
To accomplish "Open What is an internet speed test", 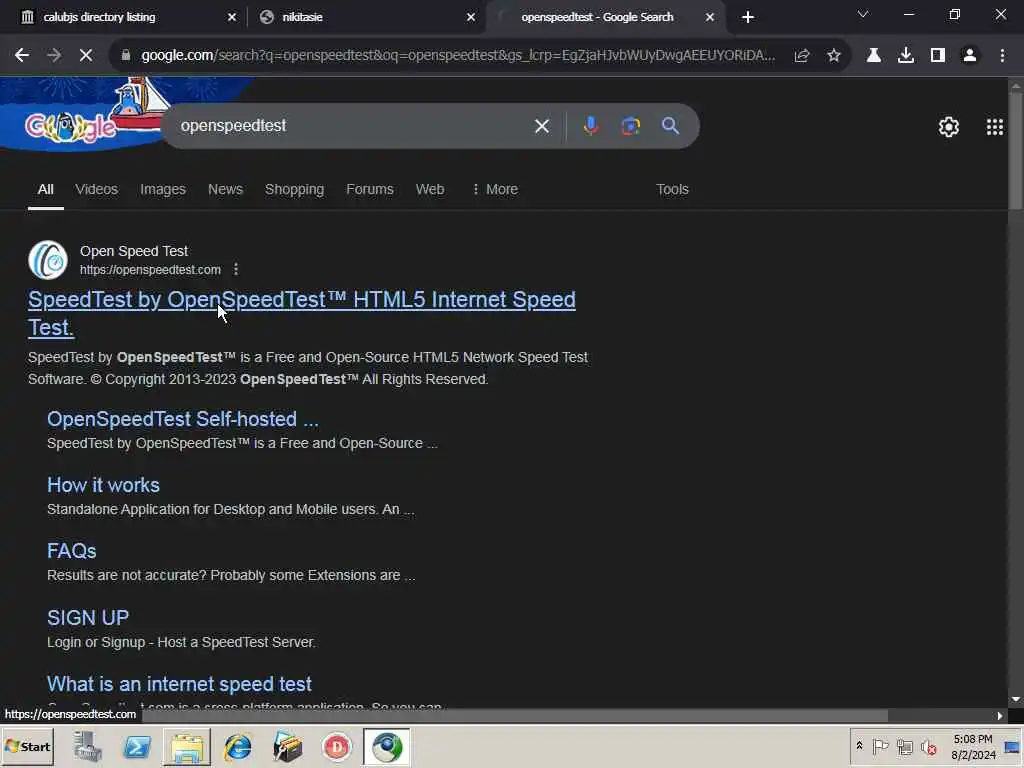I will click(x=179, y=684).
